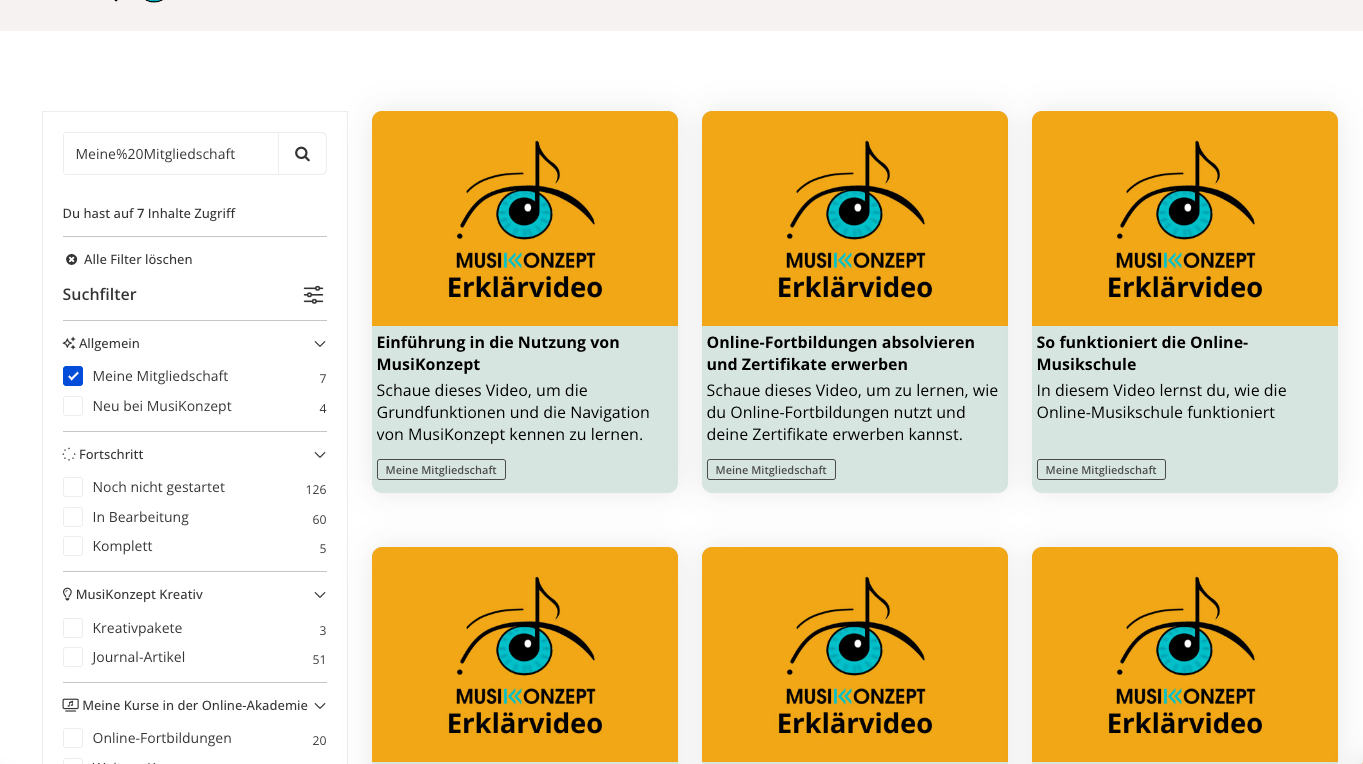Screen dimensions: 1363x764
Task: Tick the Journal-Artikel checkbox
Action: coord(73,657)
